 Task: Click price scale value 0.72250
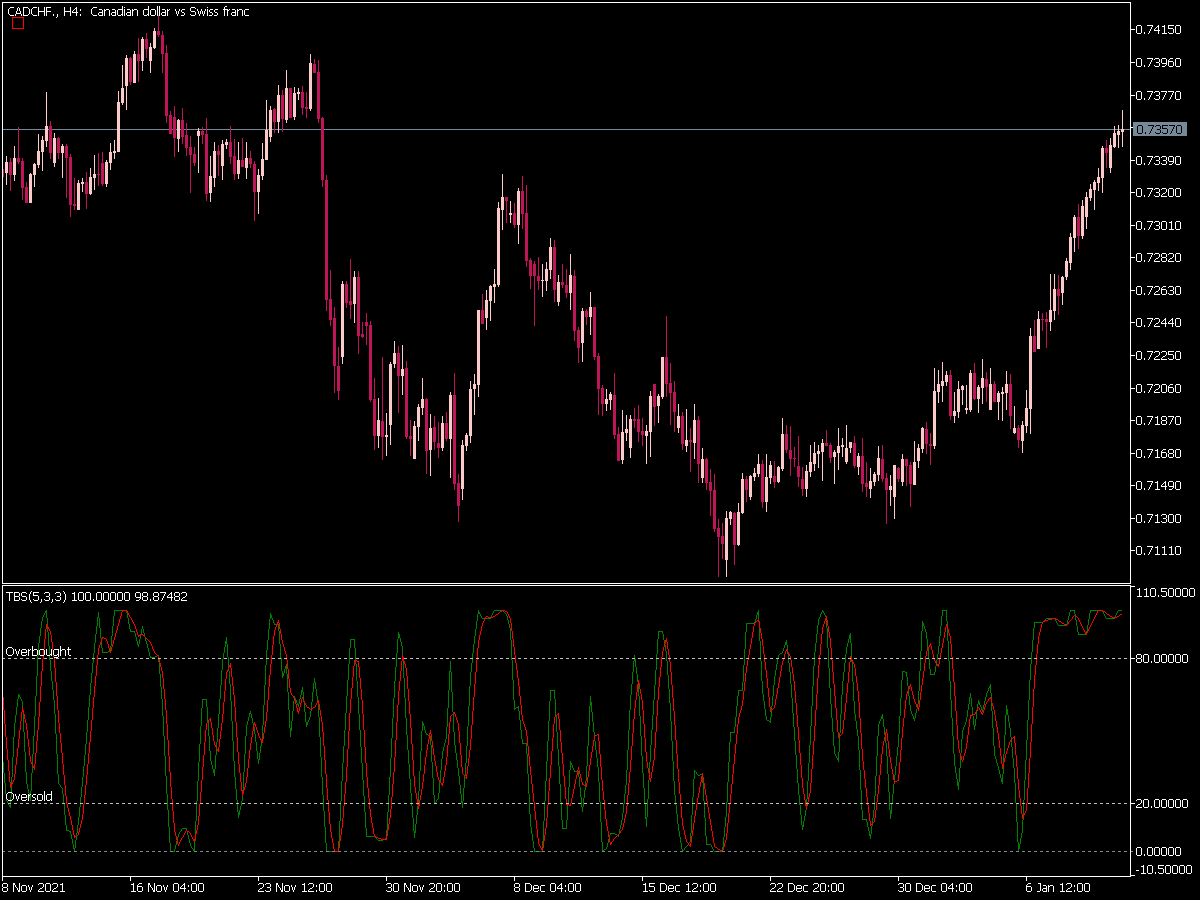pos(1161,355)
